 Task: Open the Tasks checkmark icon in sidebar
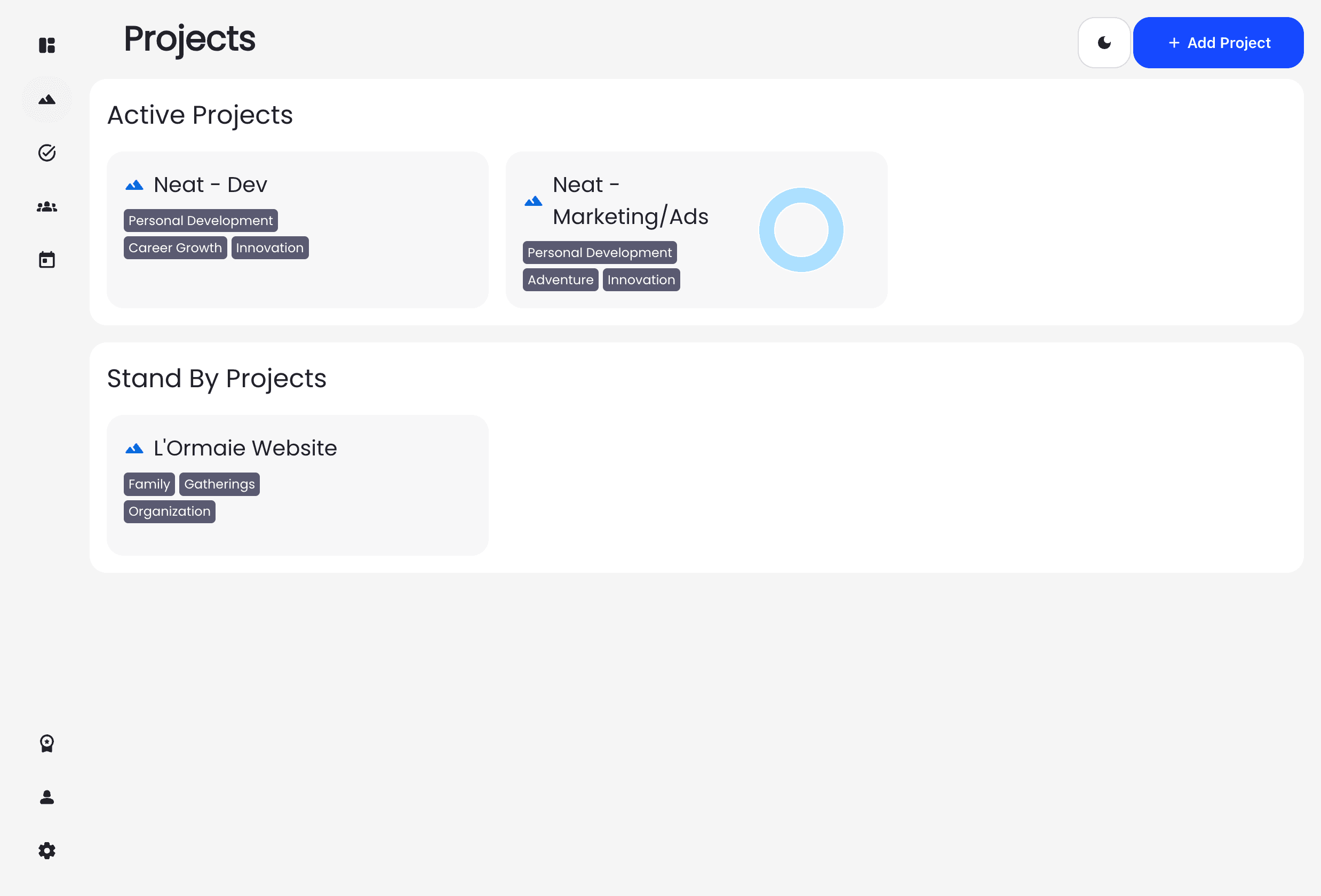pyautogui.click(x=46, y=153)
